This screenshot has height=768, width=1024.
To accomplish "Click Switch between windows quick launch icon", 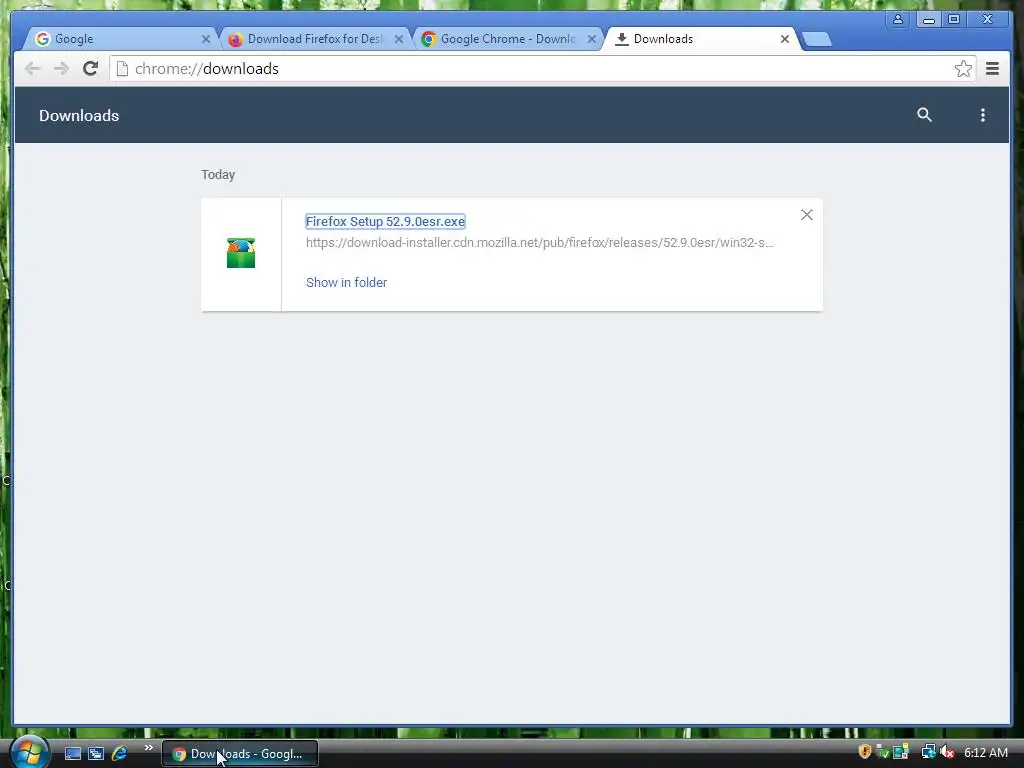I will pos(96,754).
